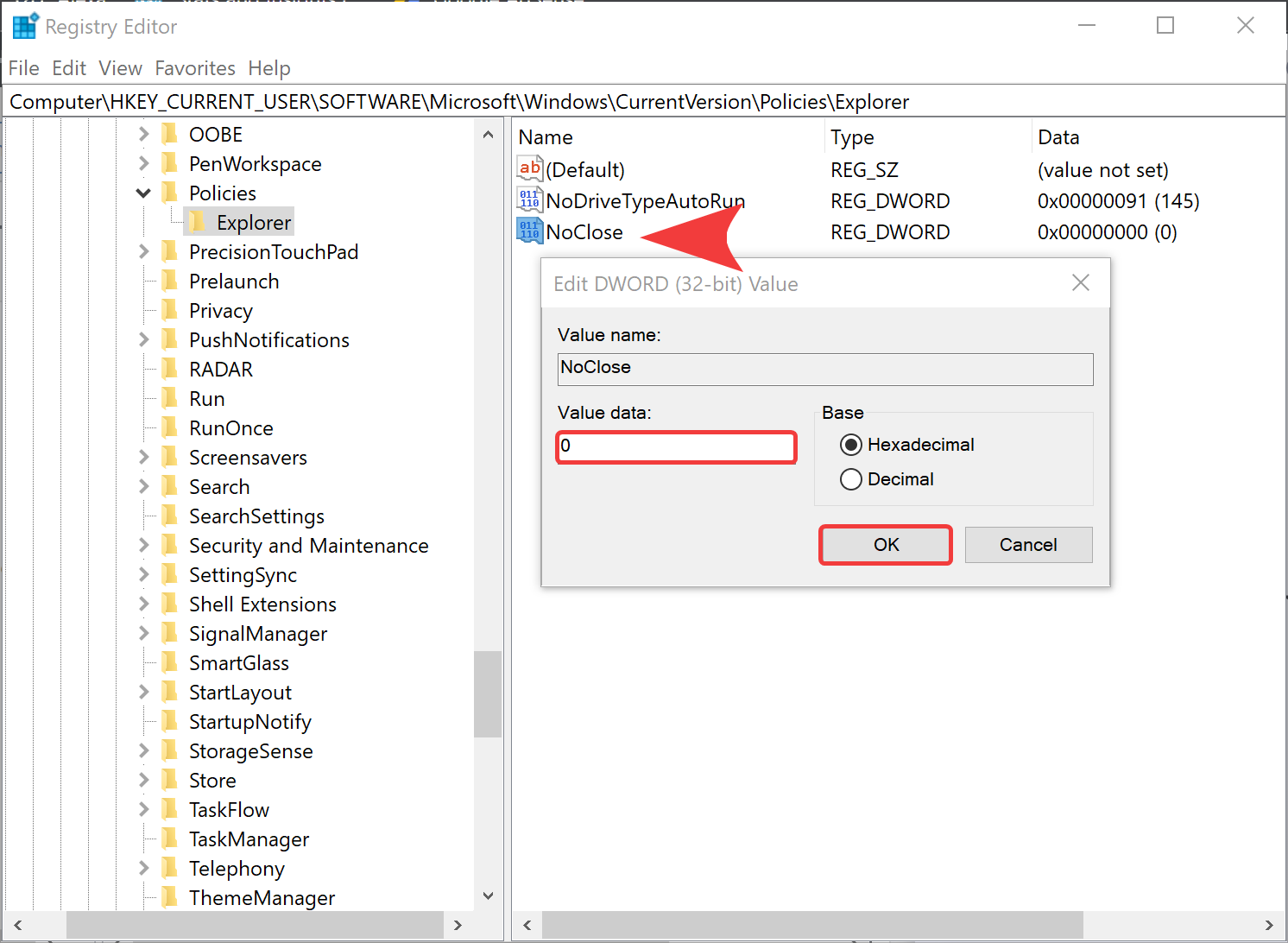Screen dimensions: 1288x943
Task: Click the (Default) string value icon
Action: [x=529, y=168]
